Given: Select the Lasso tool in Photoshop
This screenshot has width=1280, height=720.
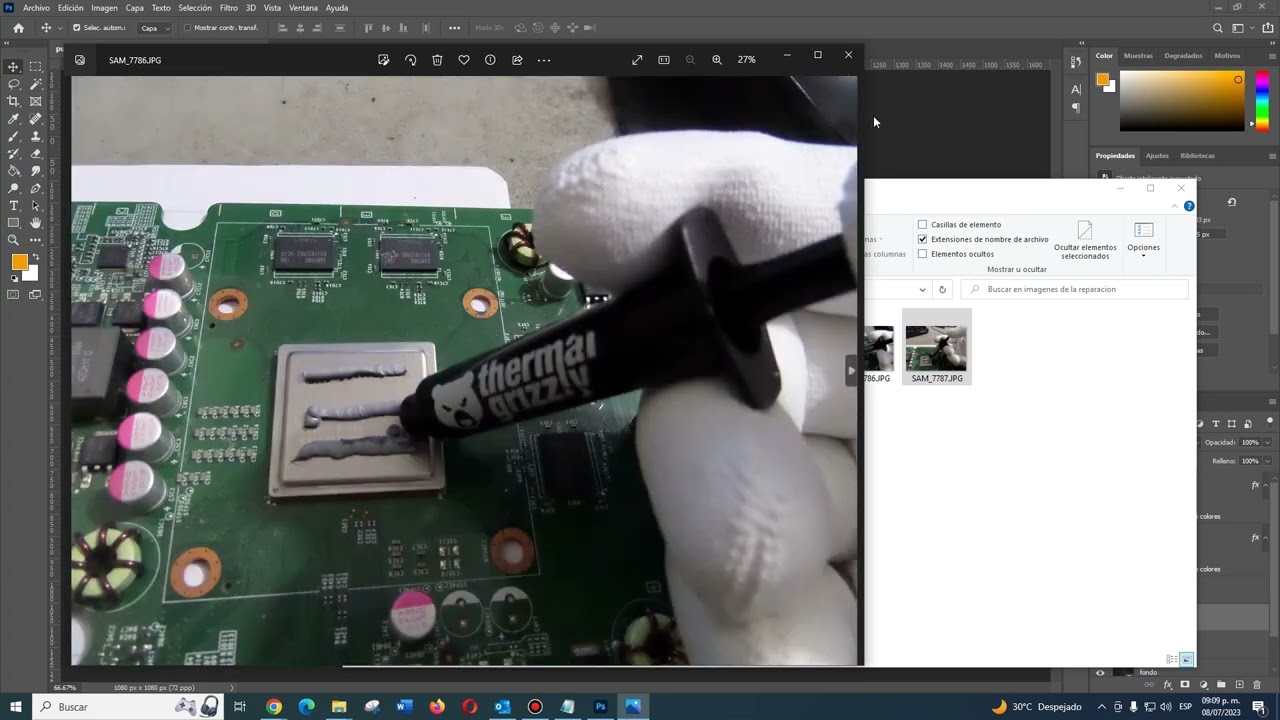Looking at the screenshot, I should [14, 84].
